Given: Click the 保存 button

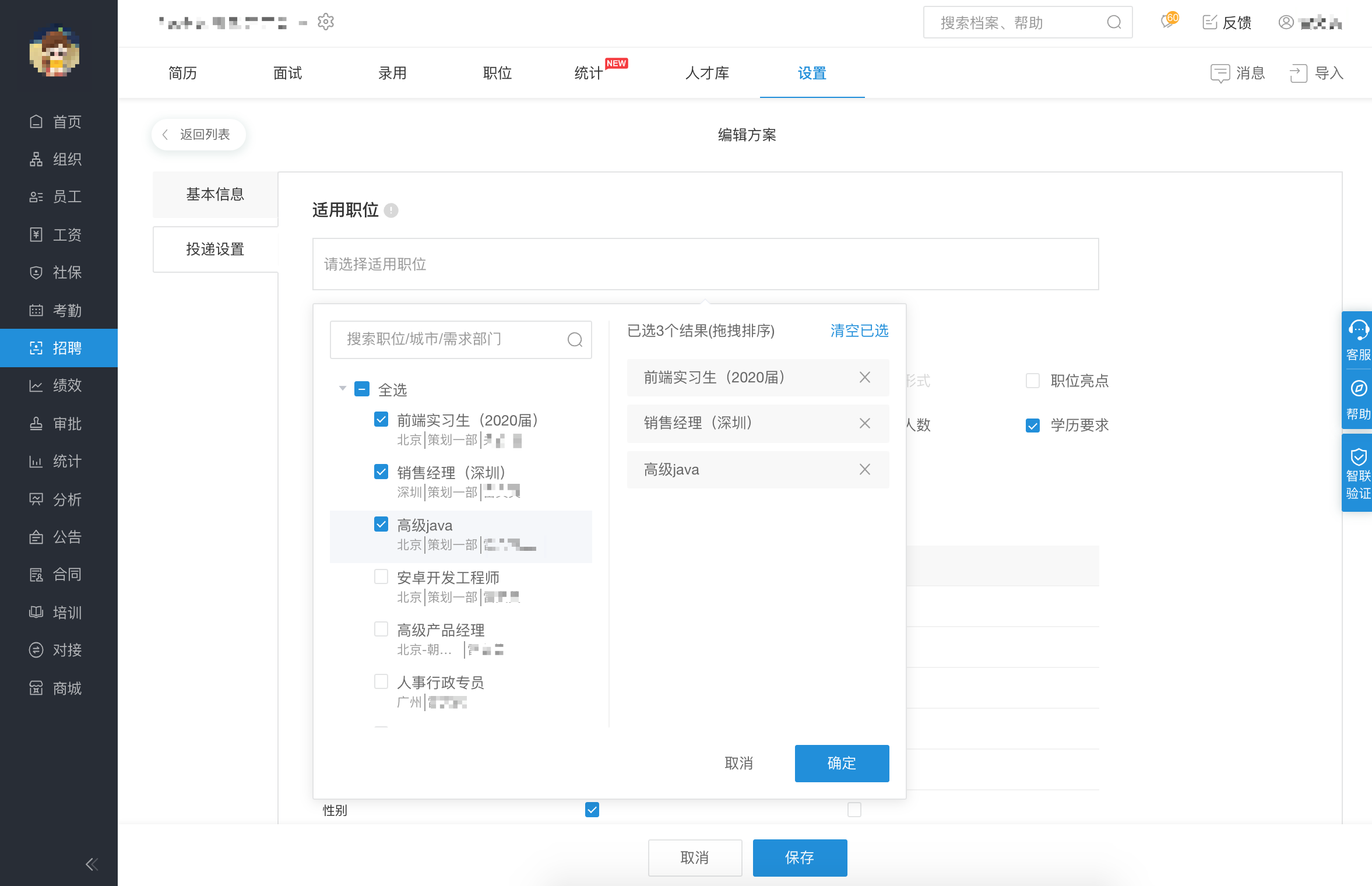Looking at the screenshot, I should pyautogui.click(x=800, y=858).
